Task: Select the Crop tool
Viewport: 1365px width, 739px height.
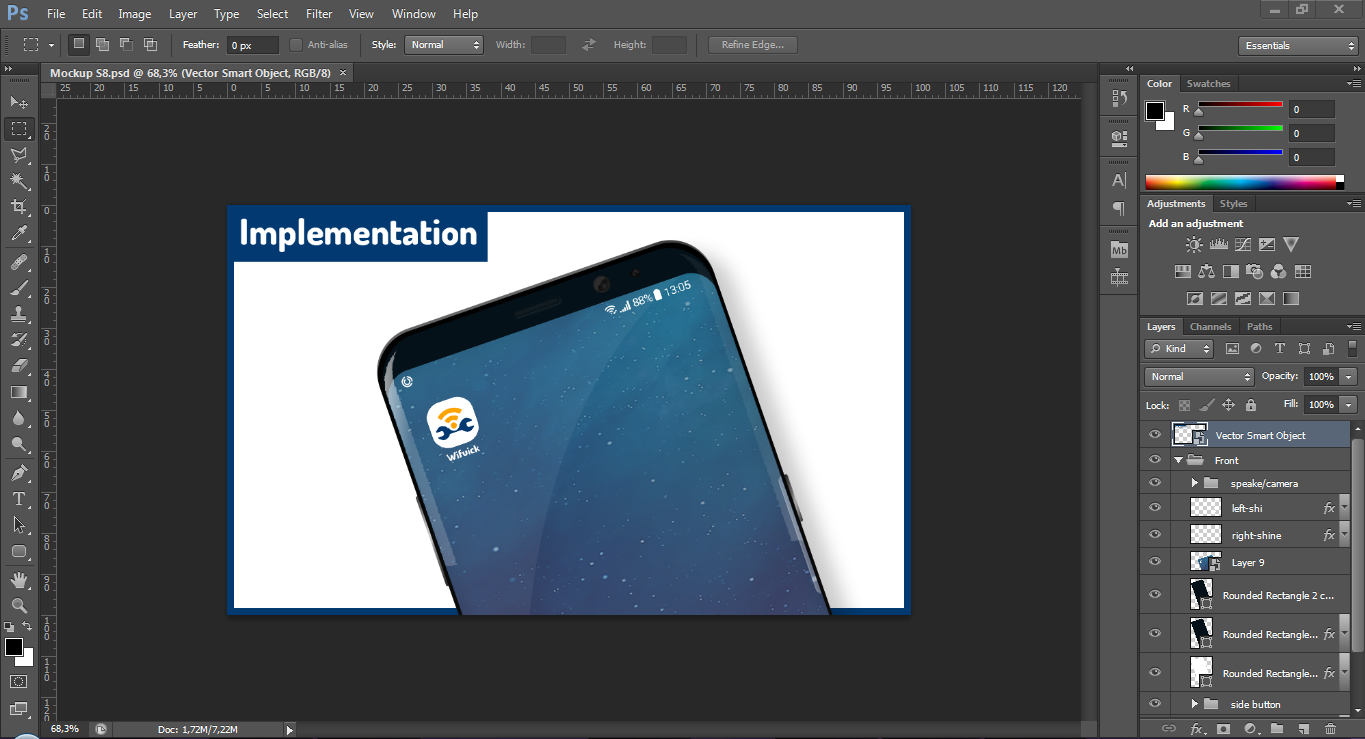Action: (19, 207)
